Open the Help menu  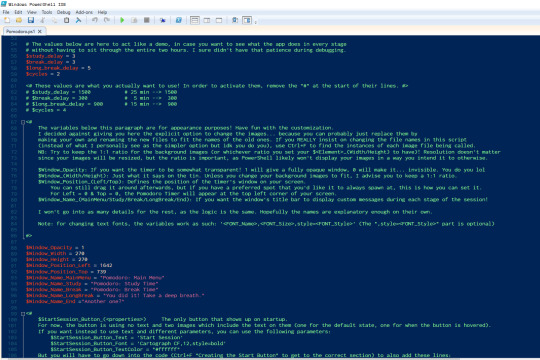point(102,12)
